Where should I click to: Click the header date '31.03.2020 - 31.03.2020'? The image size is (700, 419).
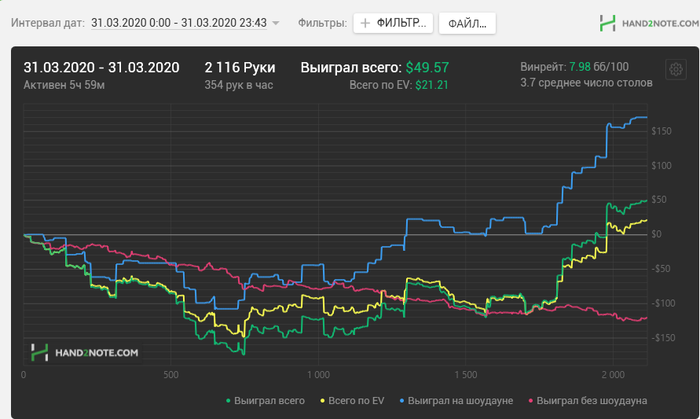click(x=101, y=67)
